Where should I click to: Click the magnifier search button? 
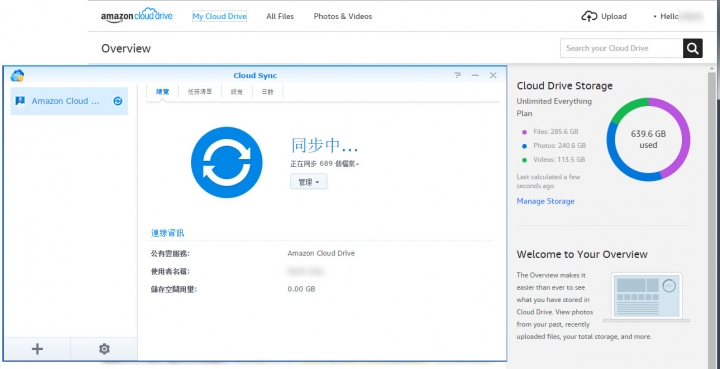692,48
